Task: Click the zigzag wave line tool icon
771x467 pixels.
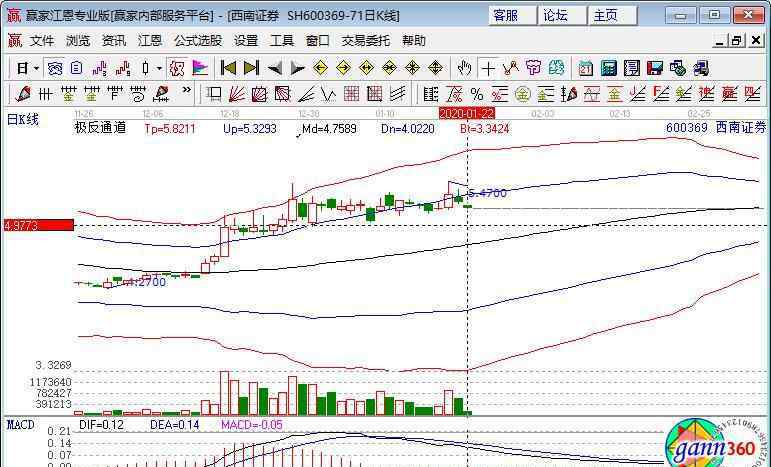Action: pos(511,68)
